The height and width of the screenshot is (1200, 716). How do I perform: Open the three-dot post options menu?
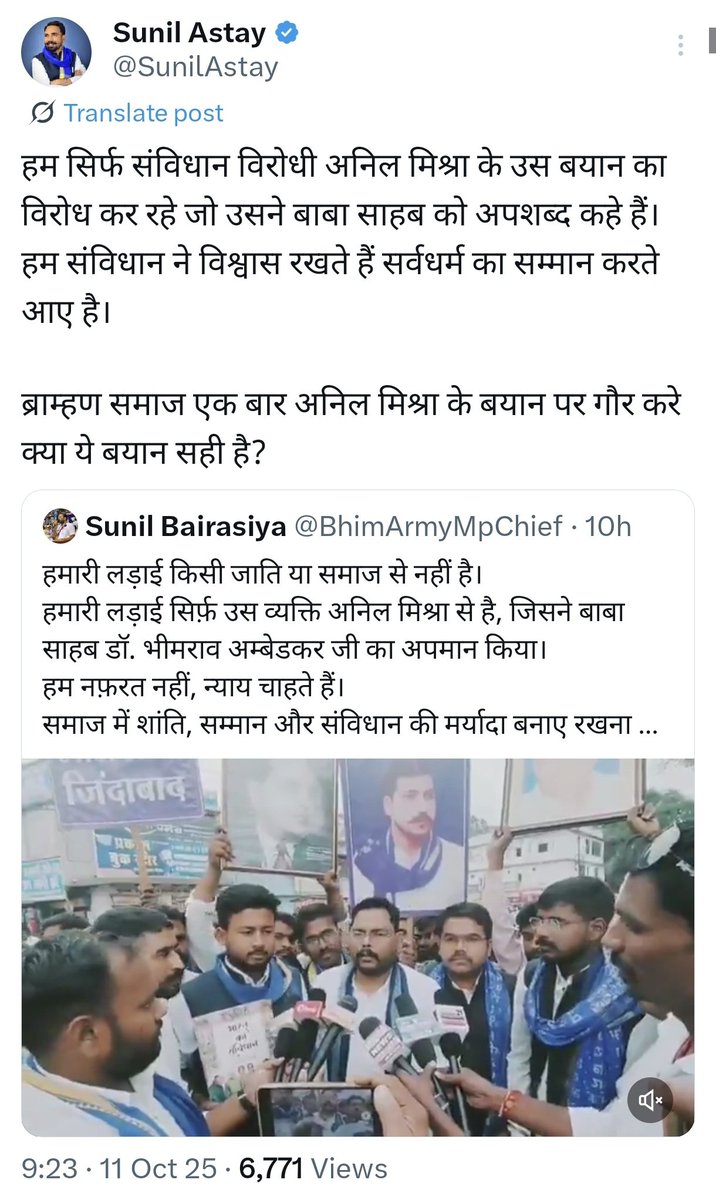(x=681, y=45)
